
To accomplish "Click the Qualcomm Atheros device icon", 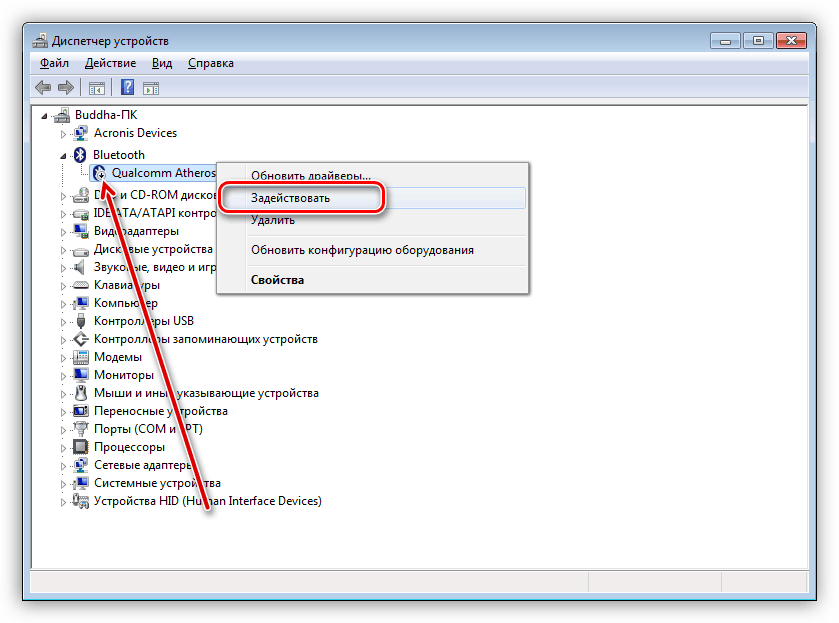I will 100,173.
